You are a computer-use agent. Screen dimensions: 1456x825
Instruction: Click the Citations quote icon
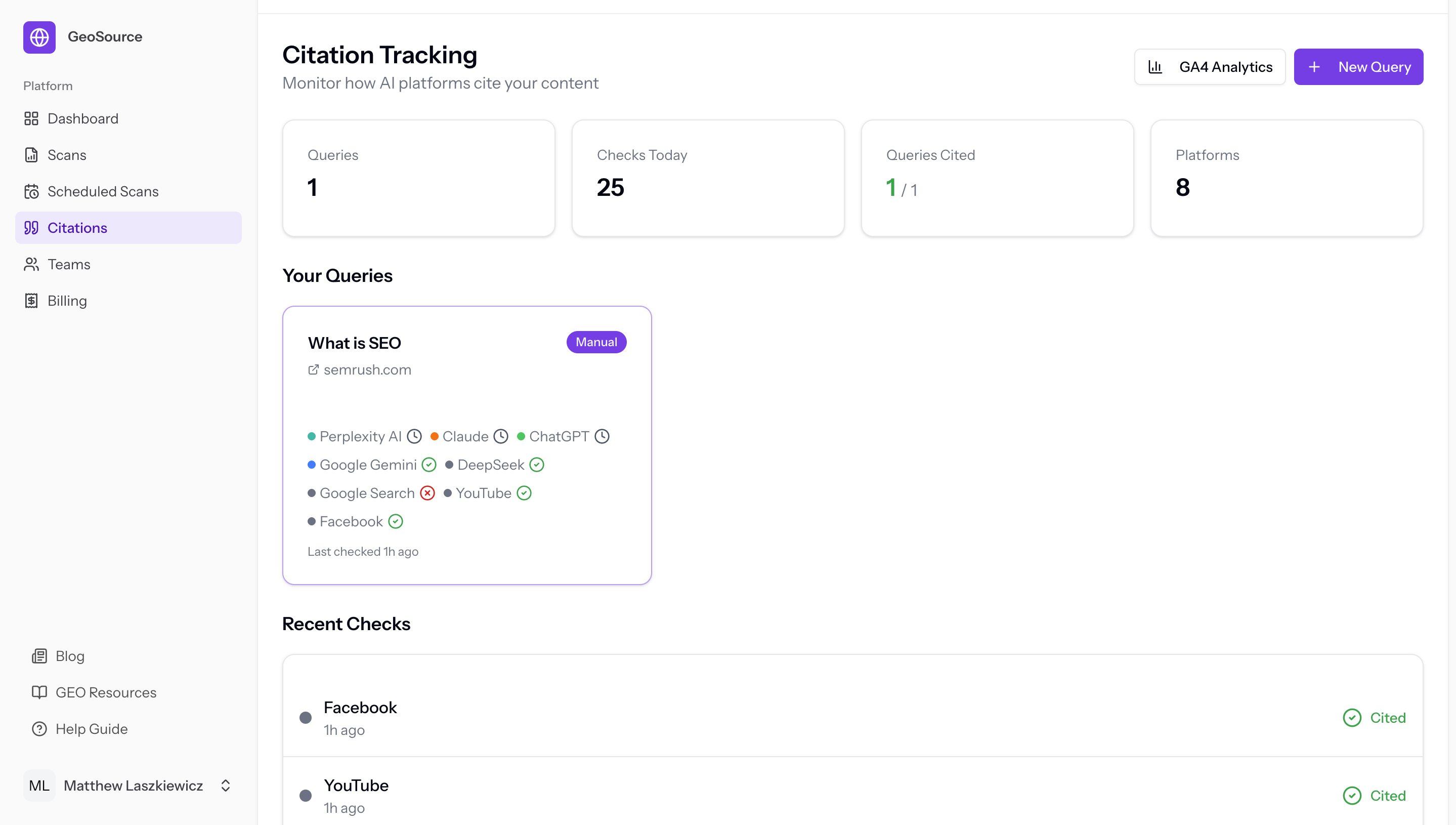point(32,228)
